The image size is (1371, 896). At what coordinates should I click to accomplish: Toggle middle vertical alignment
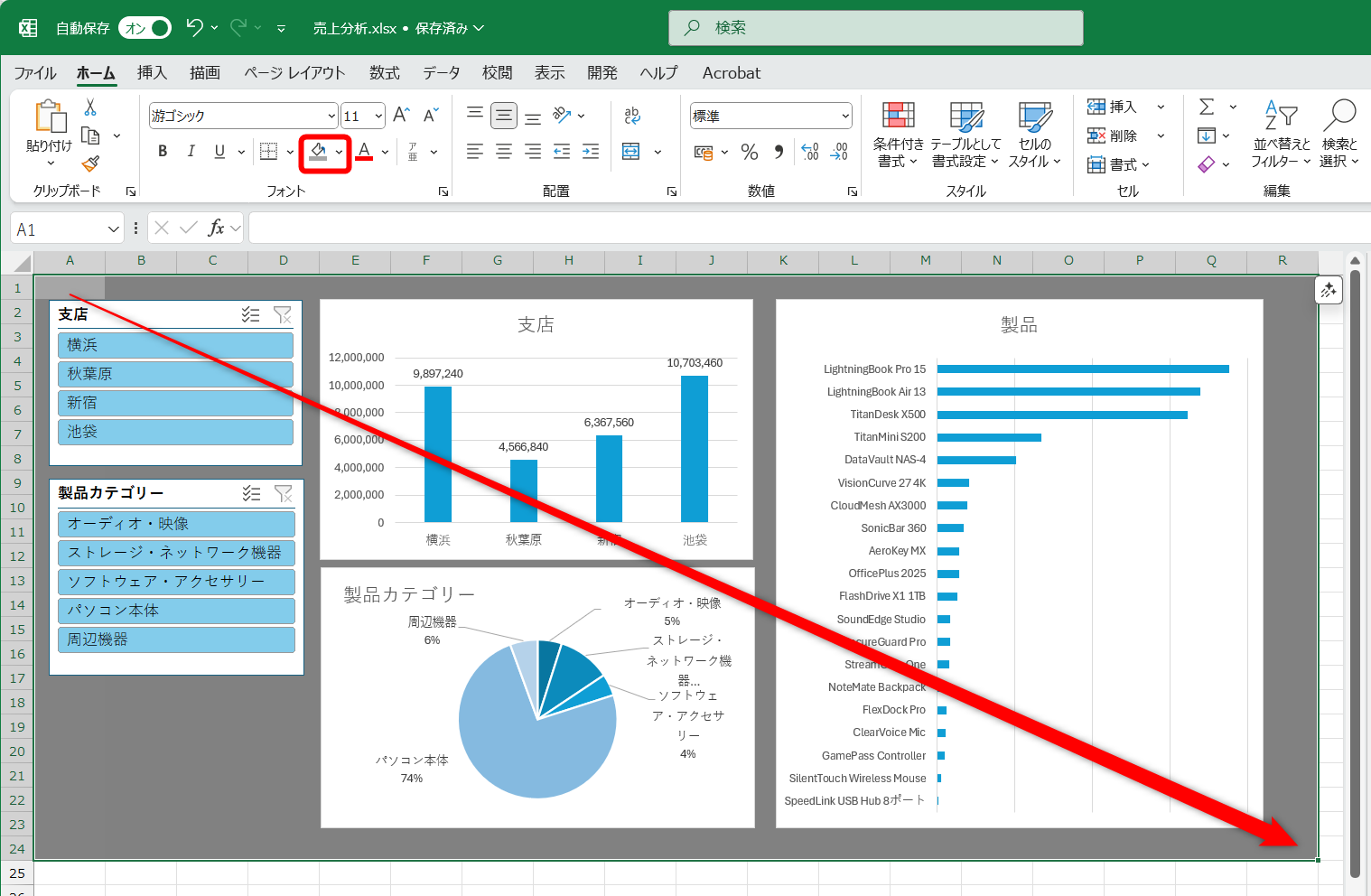pos(504,116)
